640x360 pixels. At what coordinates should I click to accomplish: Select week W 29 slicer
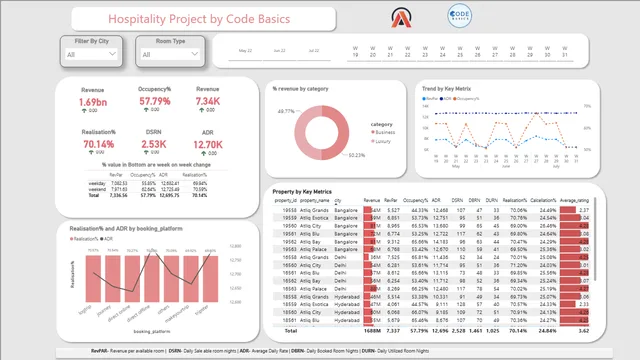(x=530, y=52)
